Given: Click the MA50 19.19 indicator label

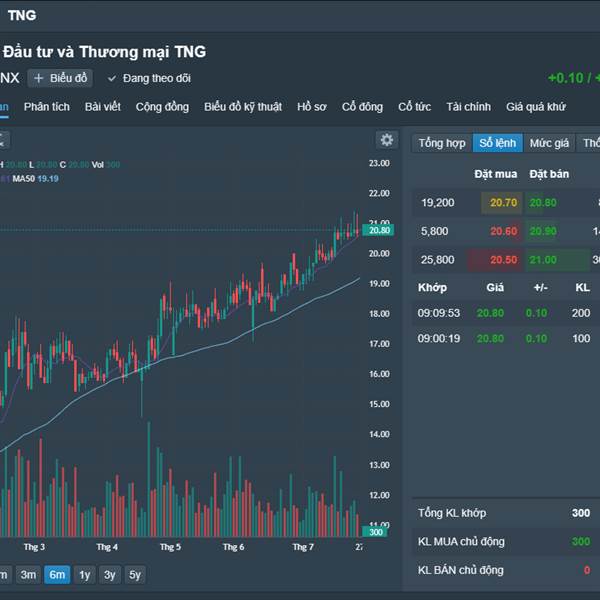Looking at the screenshot, I should pos(35,179).
